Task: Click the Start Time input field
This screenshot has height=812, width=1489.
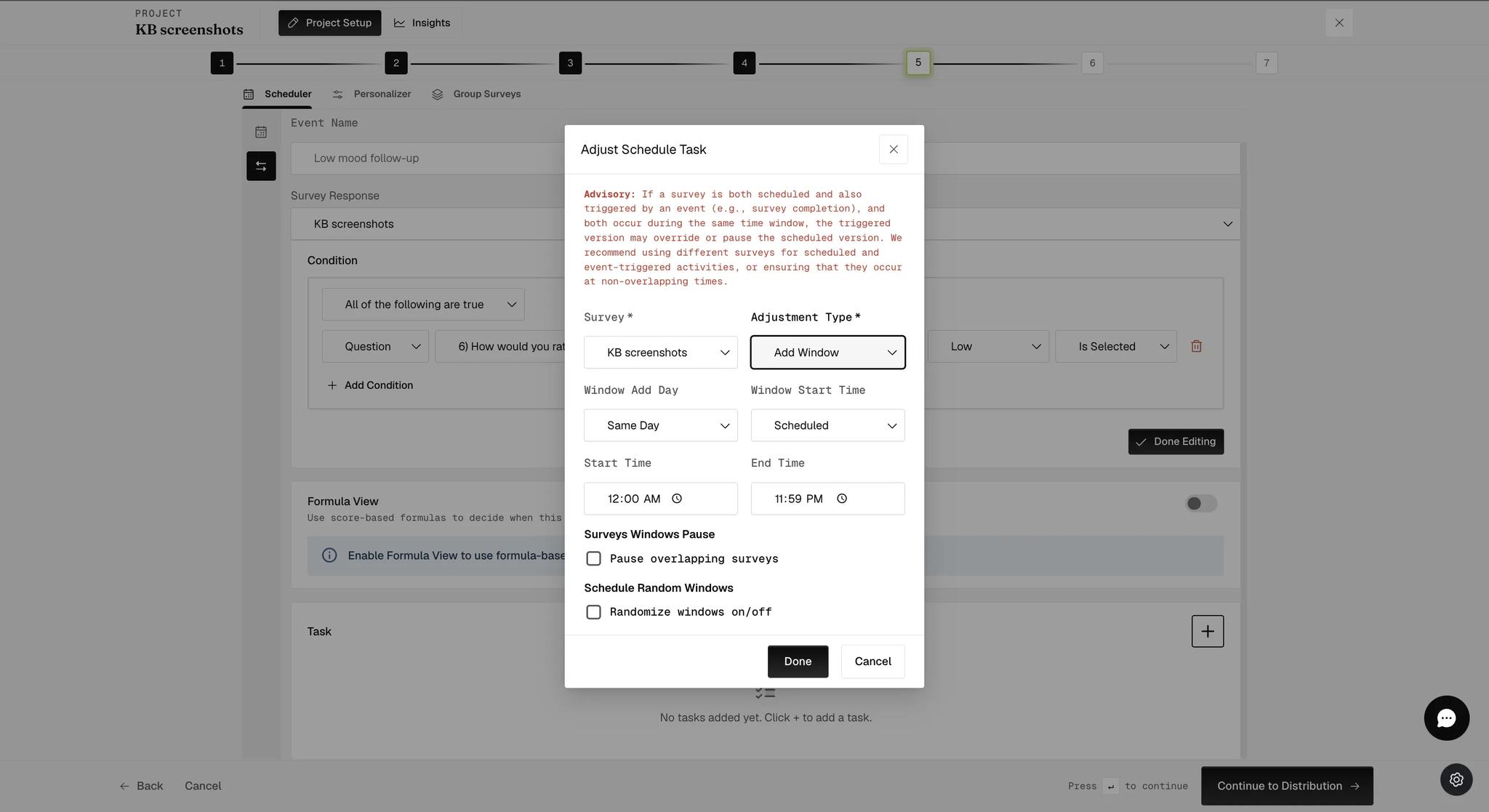Action: [660, 499]
